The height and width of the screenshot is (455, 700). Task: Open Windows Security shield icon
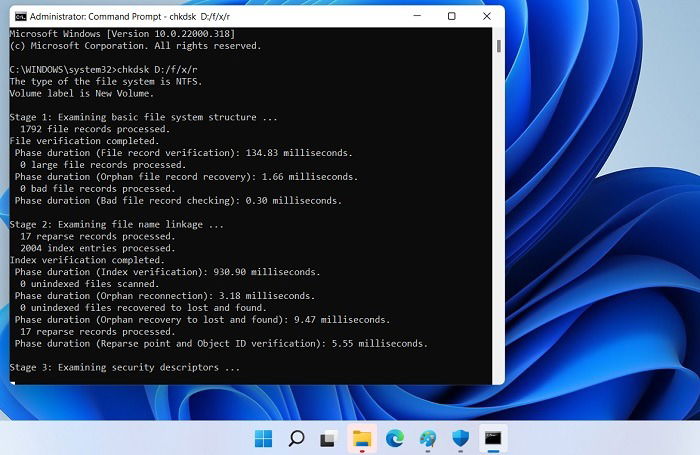[460, 438]
